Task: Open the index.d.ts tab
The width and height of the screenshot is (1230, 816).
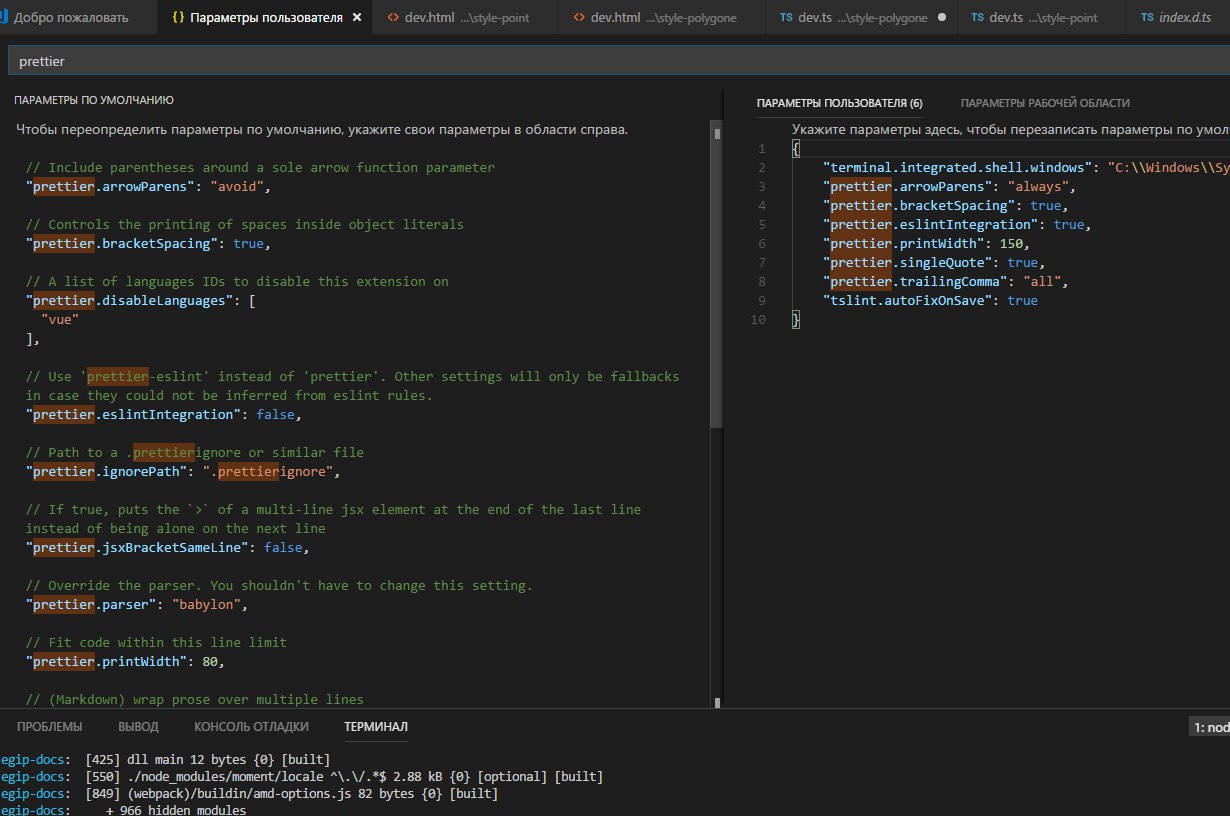Action: point(1178,18)
